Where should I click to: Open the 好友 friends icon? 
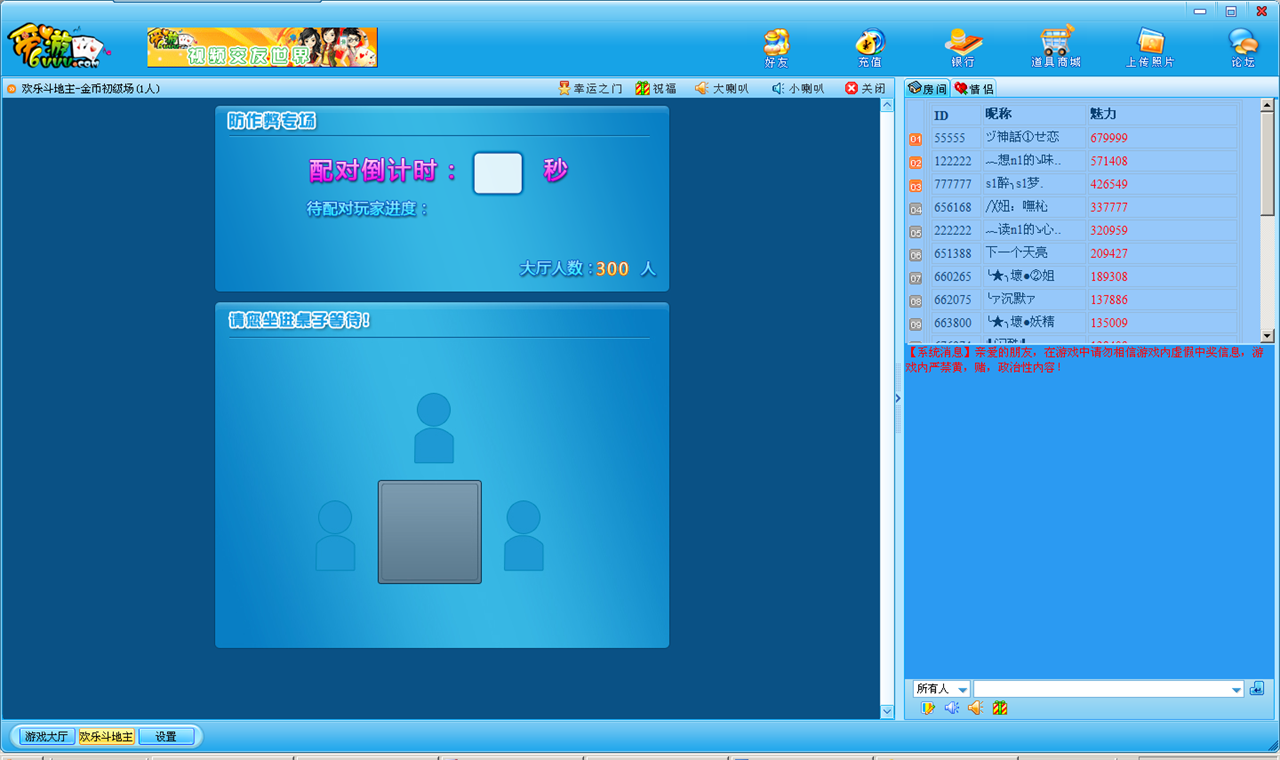pos(776,46)
